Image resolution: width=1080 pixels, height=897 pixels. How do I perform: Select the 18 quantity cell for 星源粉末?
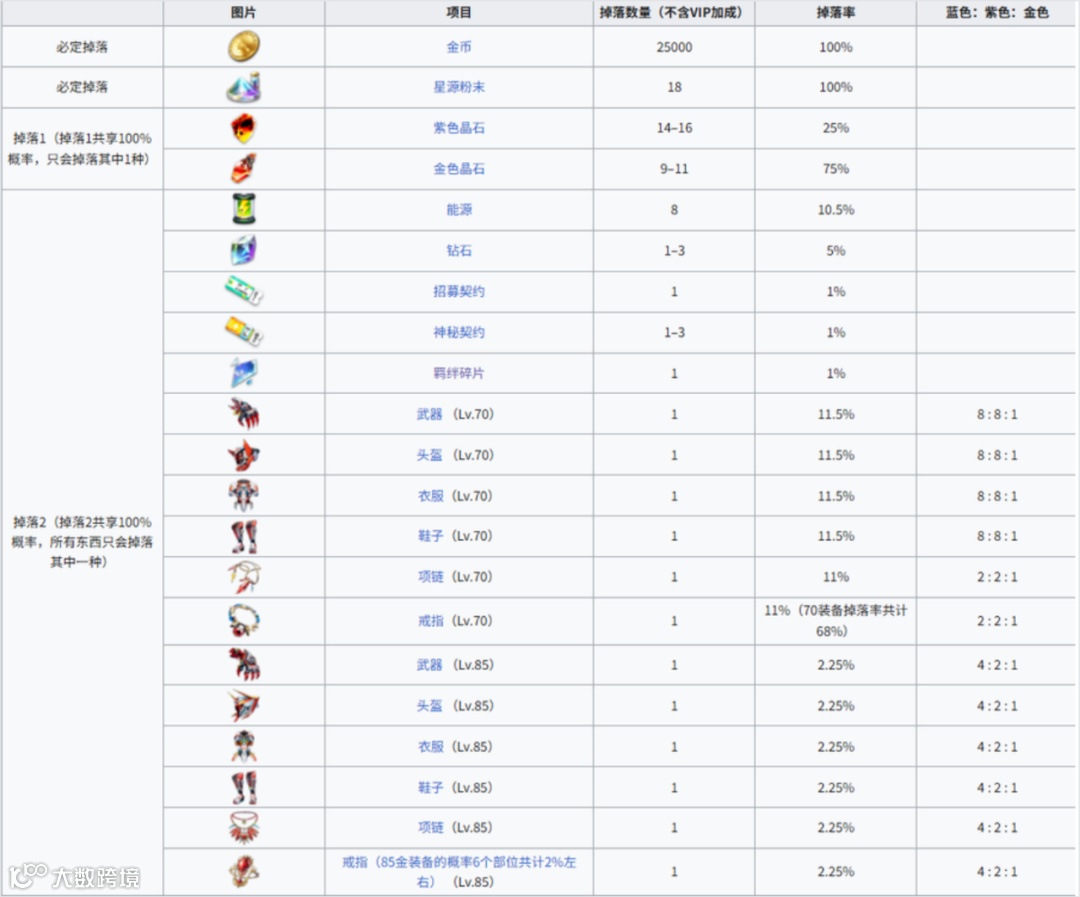pos(674,87)
